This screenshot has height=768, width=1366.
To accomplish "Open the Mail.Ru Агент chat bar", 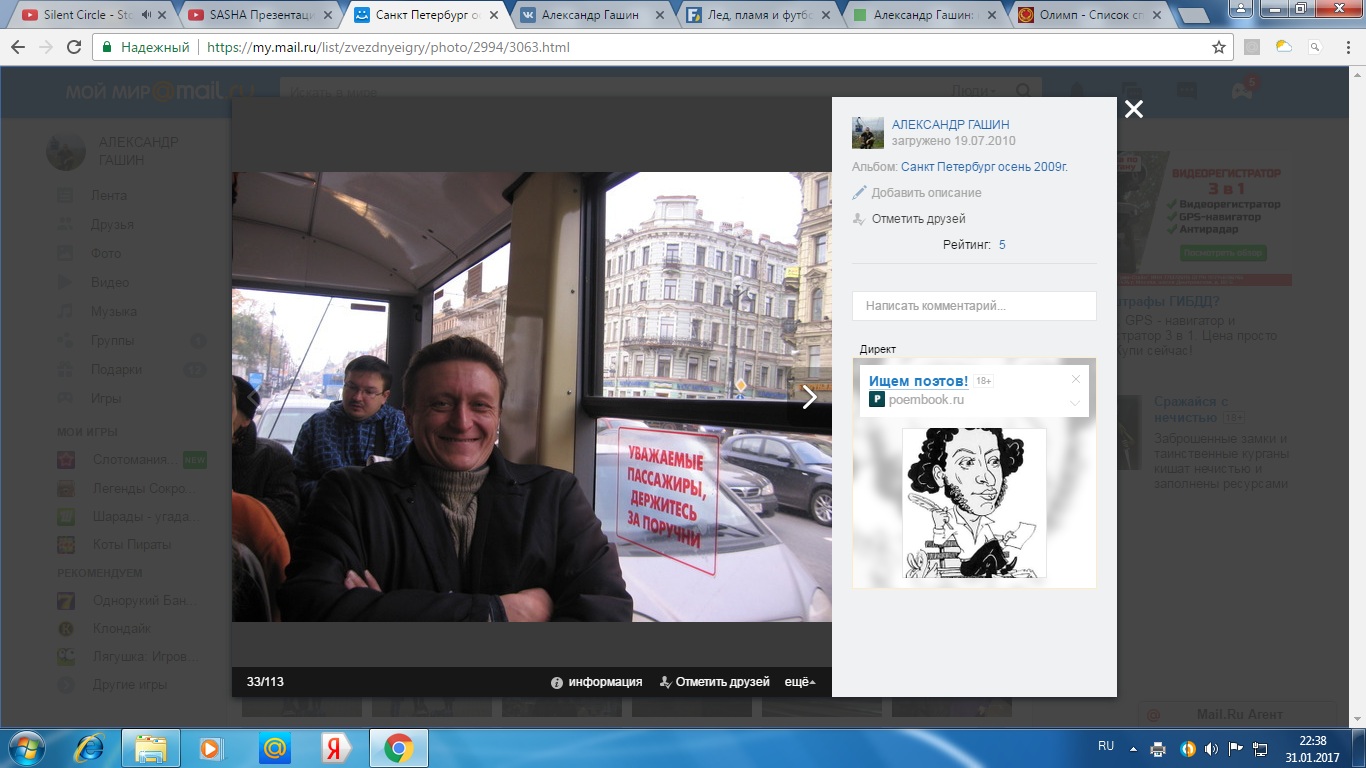I will click(1238, 715).
